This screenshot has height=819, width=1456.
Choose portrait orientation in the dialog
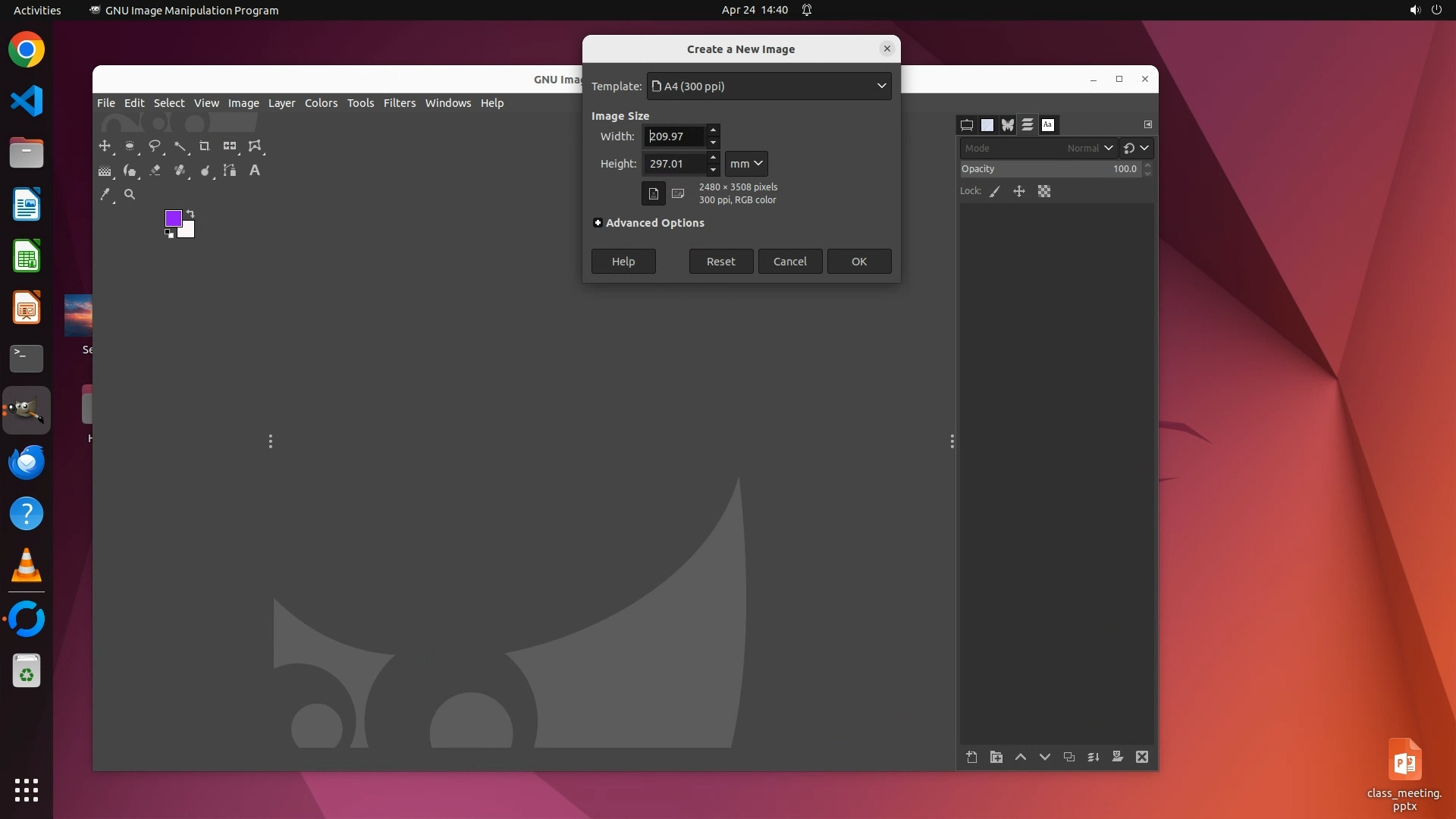(653, 193)
